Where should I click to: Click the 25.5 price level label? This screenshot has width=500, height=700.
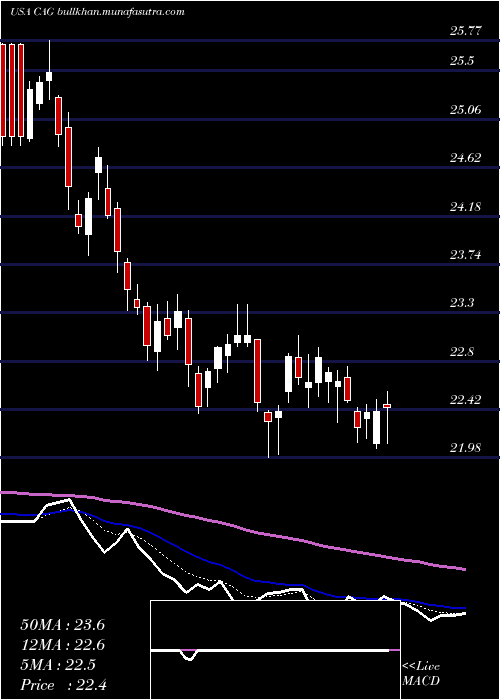pyautogui.click(x=462, y=61)
